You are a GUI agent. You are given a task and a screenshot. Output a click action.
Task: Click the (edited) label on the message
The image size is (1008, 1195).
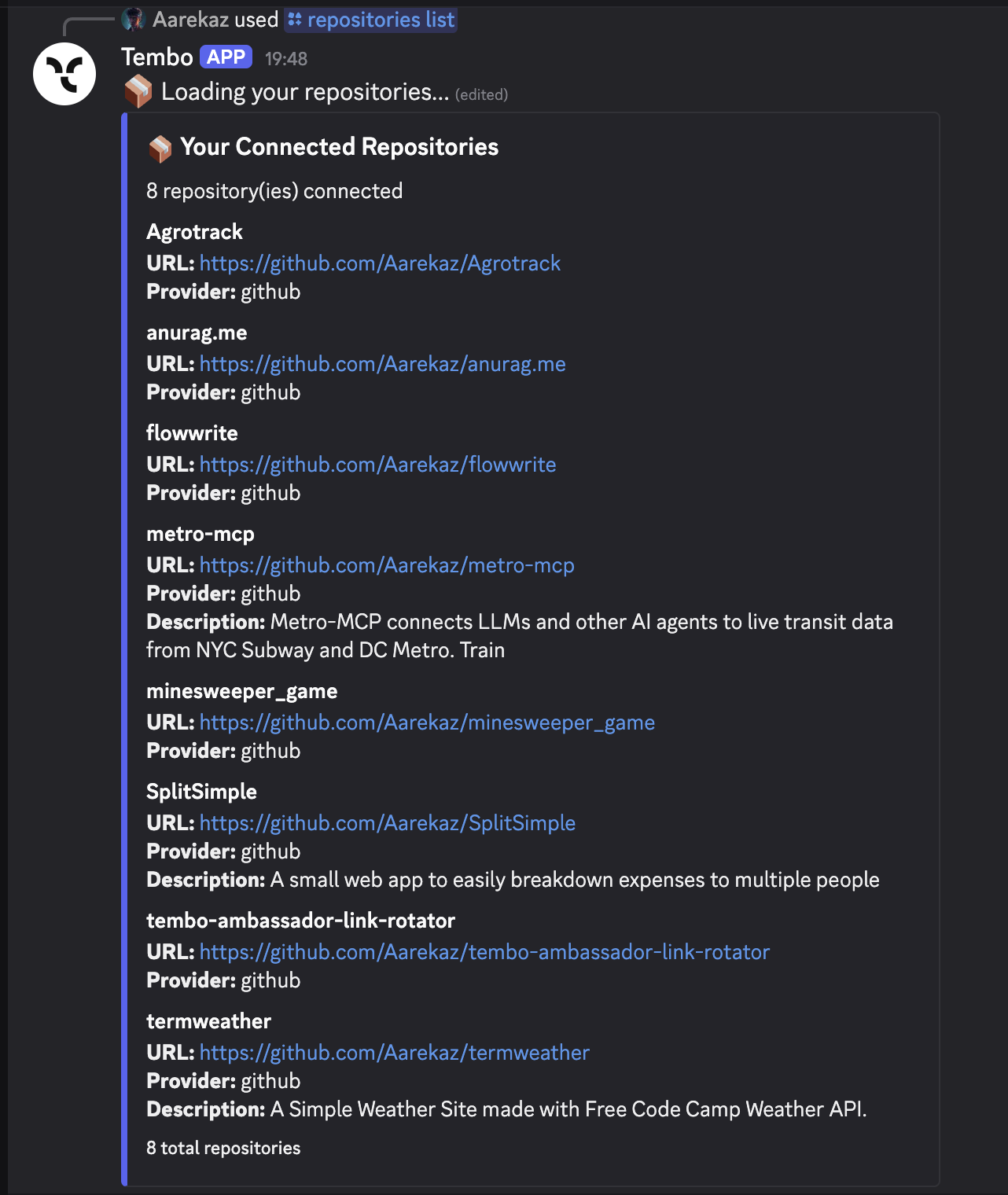click(481, 94)
